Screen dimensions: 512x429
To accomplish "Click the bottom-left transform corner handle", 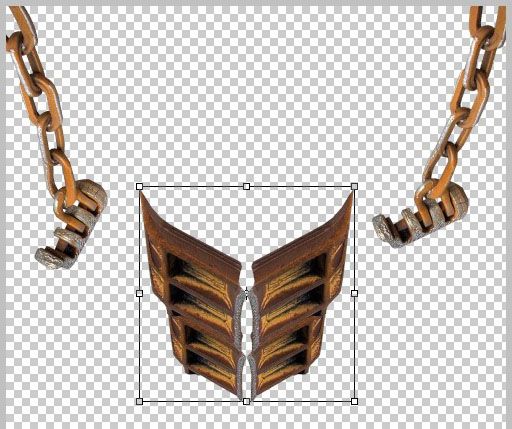I will click(x=140, y=401).
